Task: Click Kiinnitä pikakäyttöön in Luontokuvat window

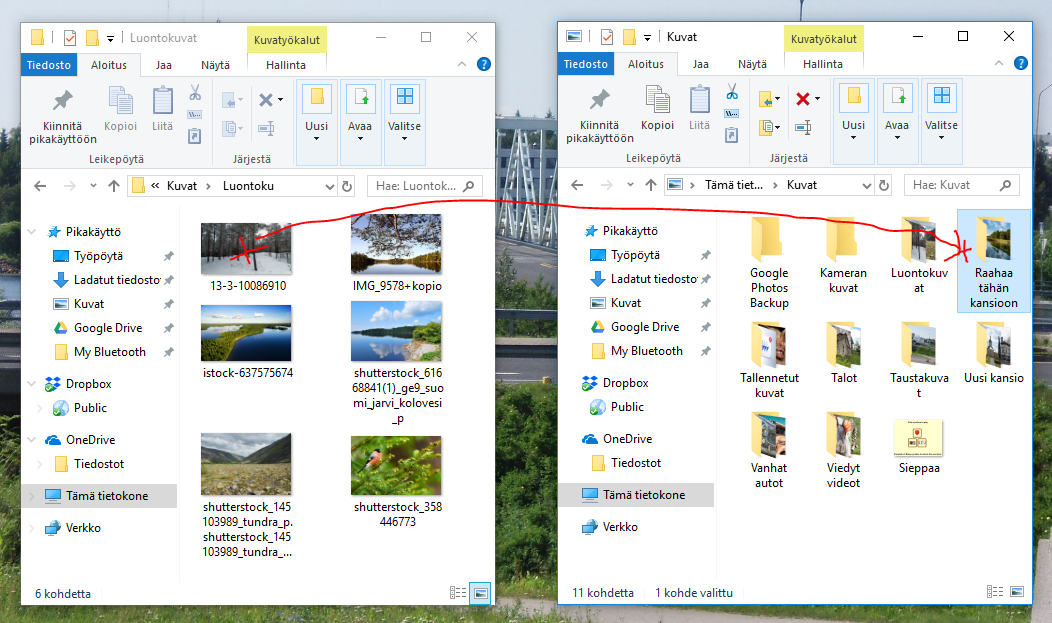Action: 62,116
